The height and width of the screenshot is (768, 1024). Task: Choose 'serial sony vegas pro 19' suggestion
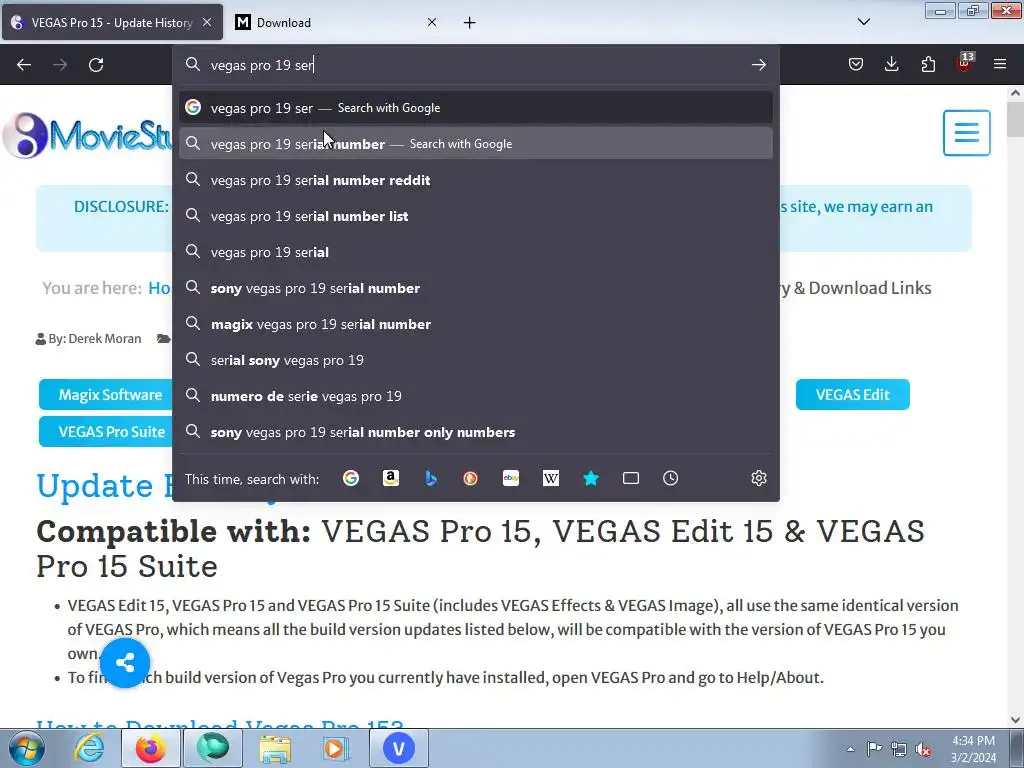[x=475, y=360]
